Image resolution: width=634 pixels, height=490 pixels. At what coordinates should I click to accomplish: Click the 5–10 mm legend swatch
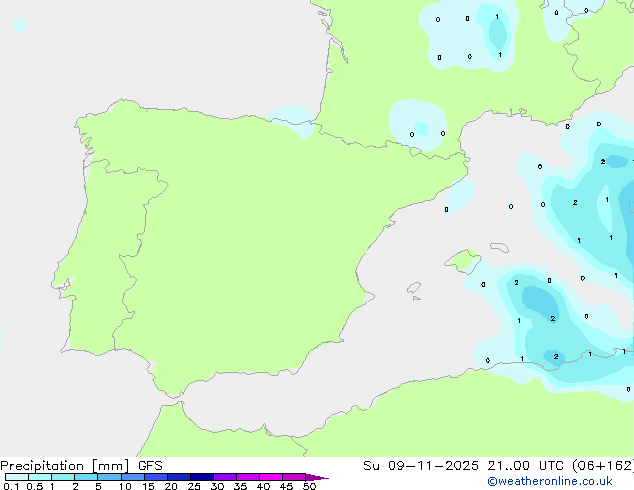pyautogui.click(x=109, y=477)
